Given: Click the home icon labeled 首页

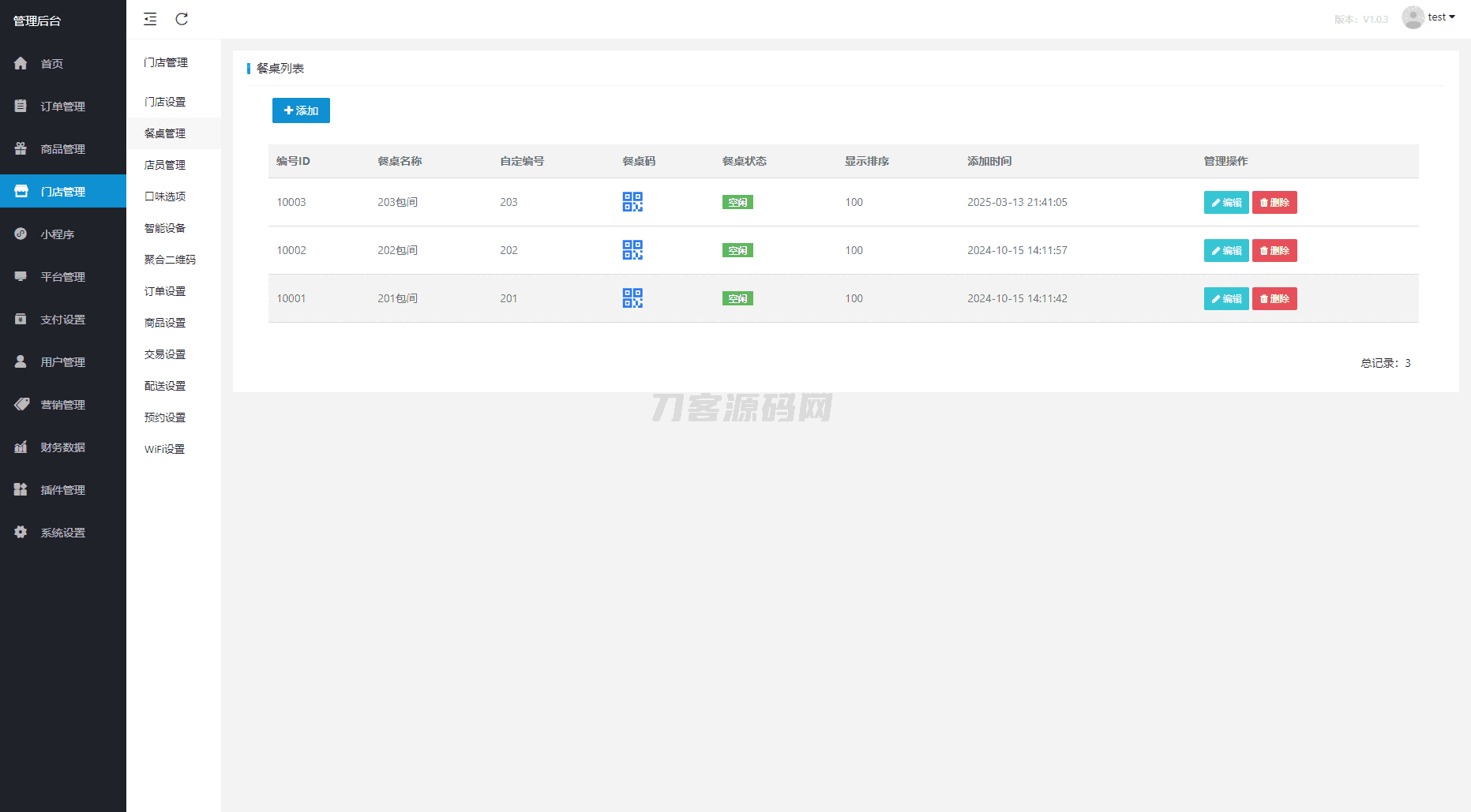Looking at the screenshot, I should 21,63.
